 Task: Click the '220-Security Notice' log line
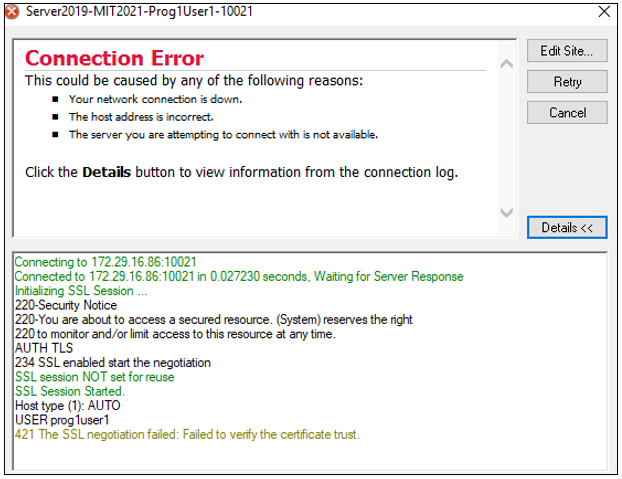65,305
